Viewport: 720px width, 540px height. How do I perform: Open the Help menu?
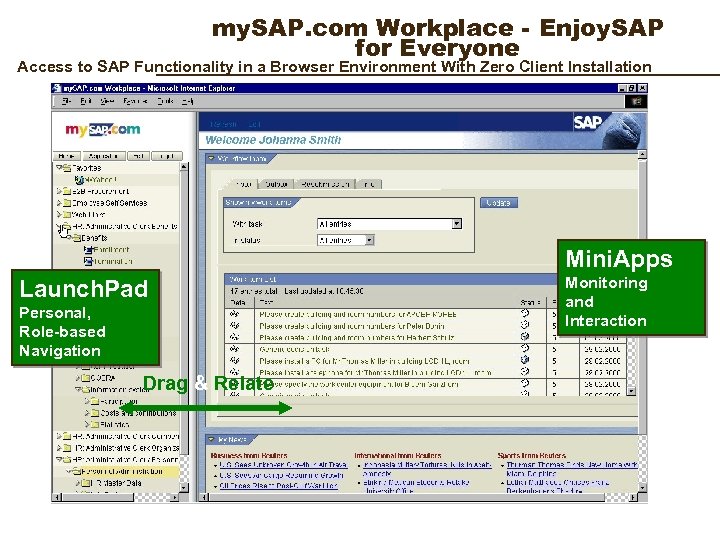click(x=187, y=101)
